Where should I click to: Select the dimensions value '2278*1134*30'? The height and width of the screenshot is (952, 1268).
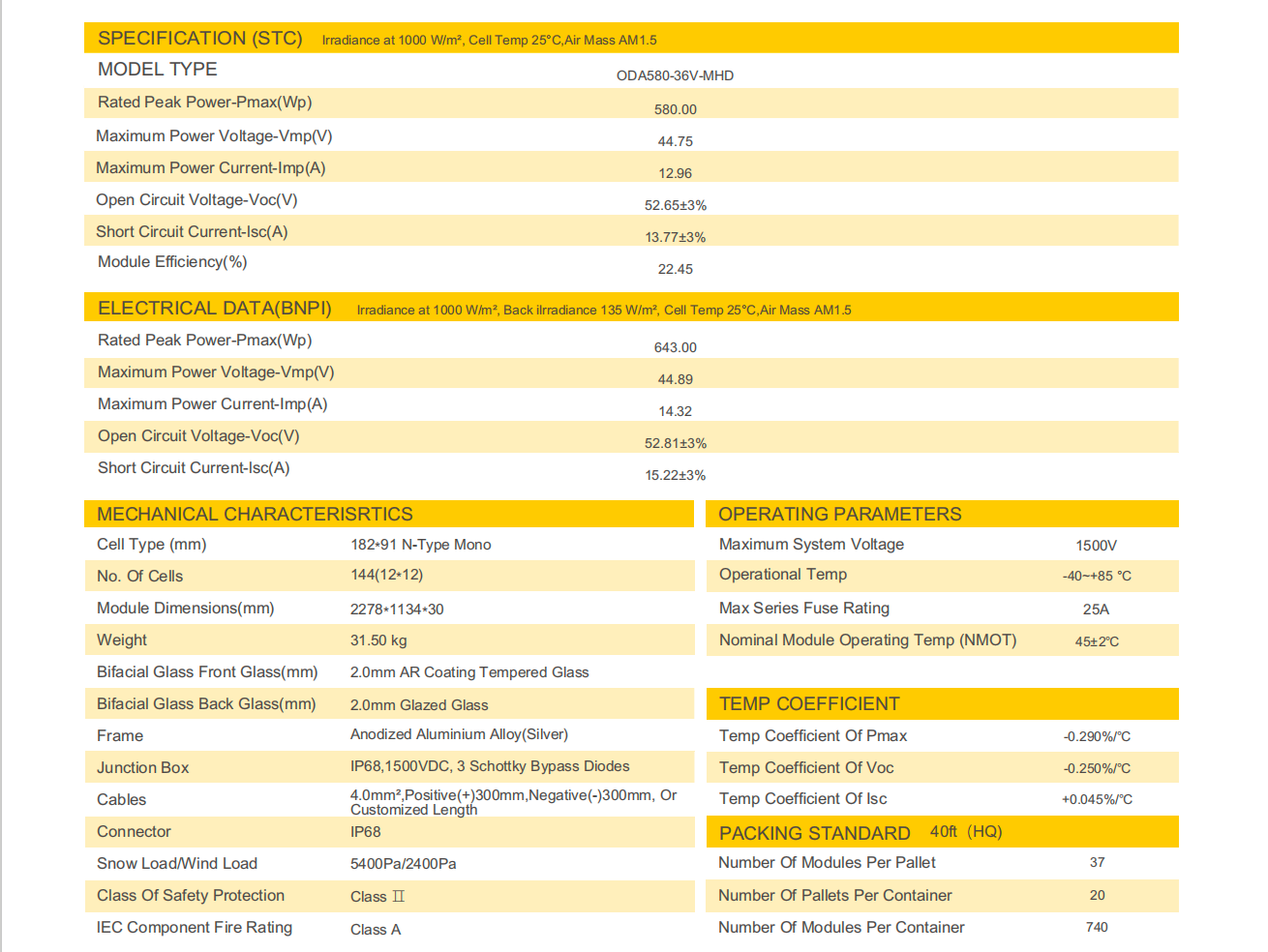[397, 610]
